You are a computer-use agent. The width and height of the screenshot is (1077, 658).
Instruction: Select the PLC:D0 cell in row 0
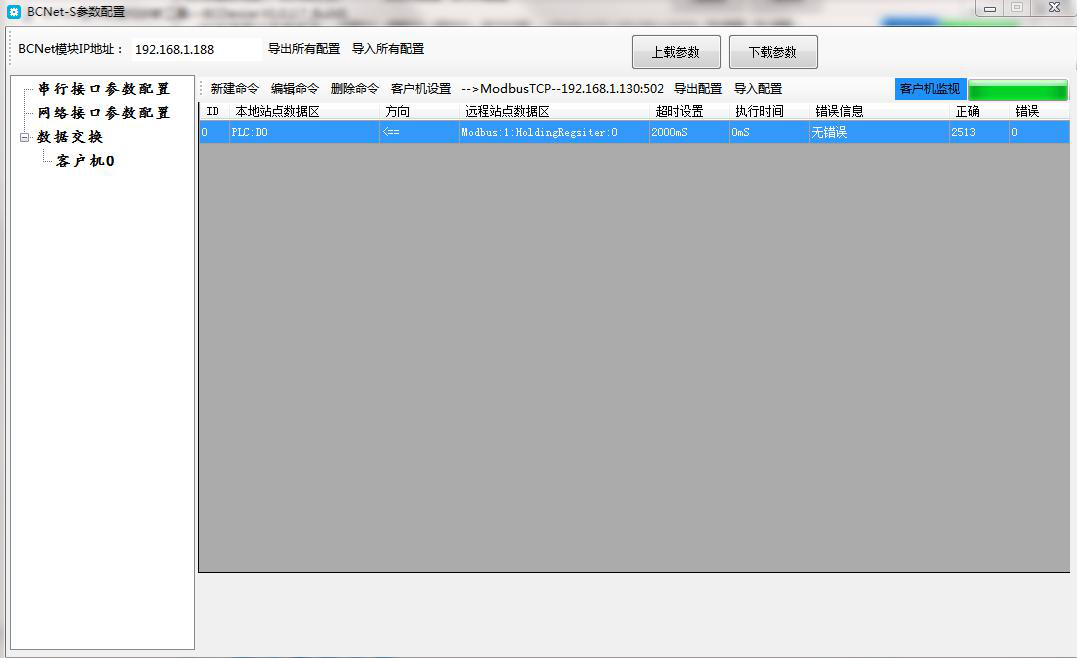tap(304, 132)
